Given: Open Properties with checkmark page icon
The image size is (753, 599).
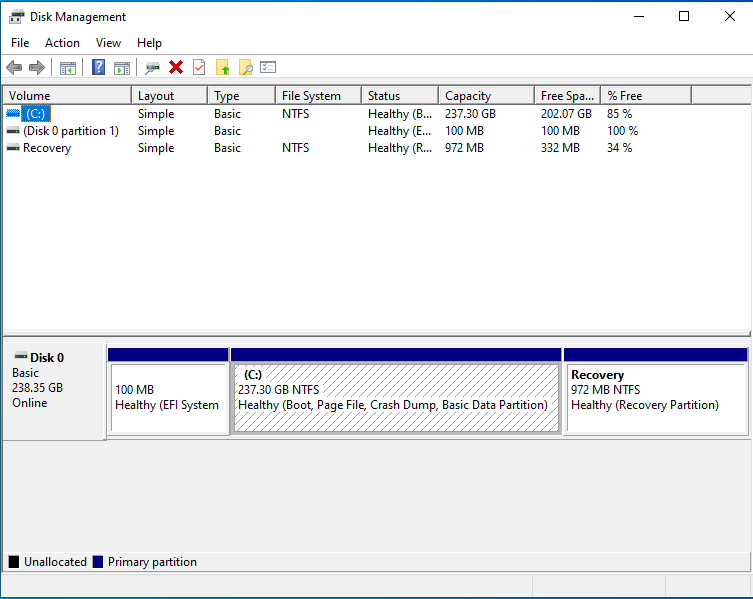Looking at the screenshot, I should (x=199, y=67).
